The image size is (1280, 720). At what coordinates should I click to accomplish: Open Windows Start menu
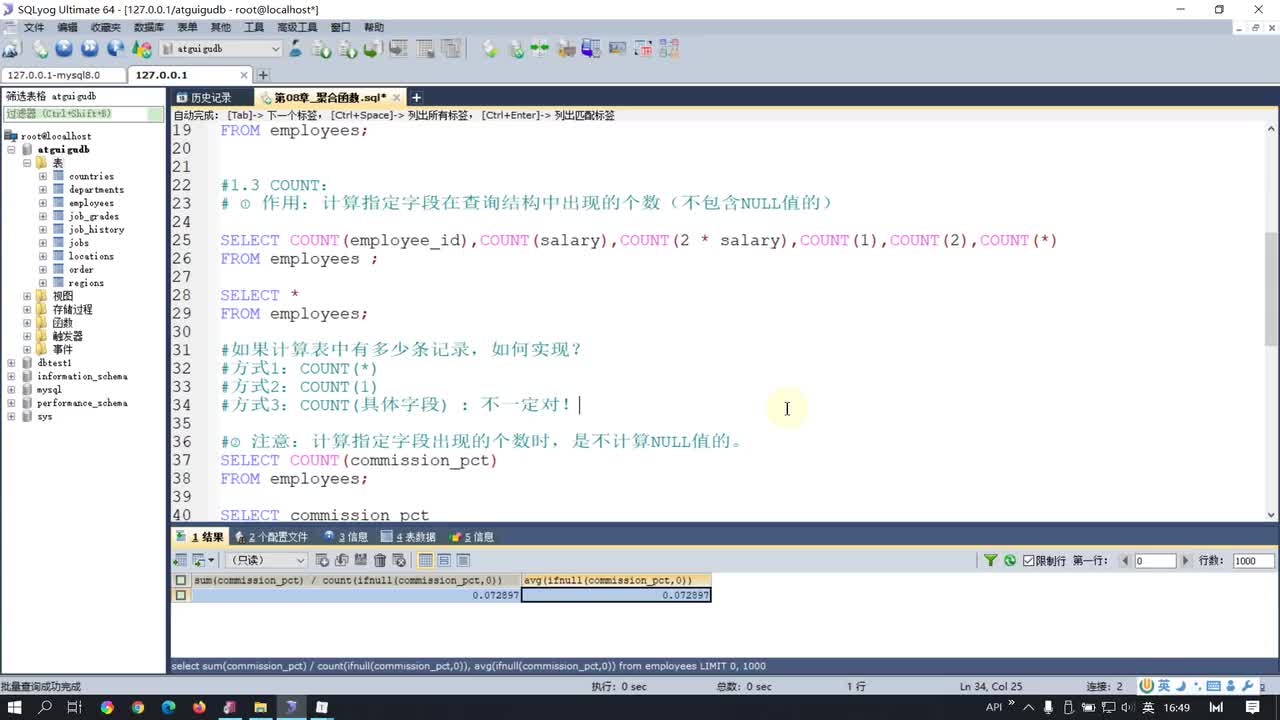pos(14,707)
